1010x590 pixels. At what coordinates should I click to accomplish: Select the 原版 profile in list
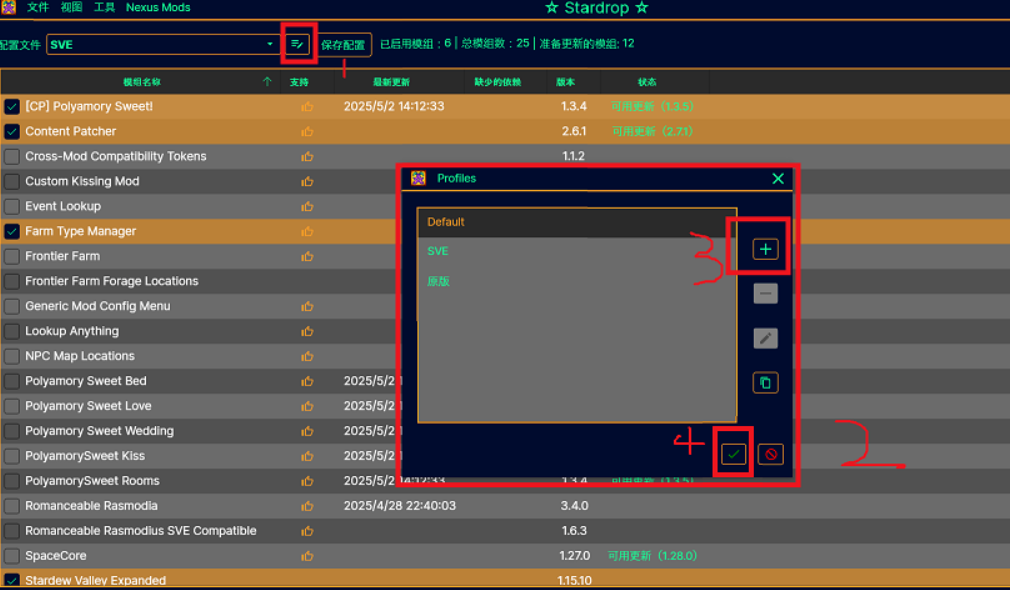pyautogui.click(x=438, y=281)
